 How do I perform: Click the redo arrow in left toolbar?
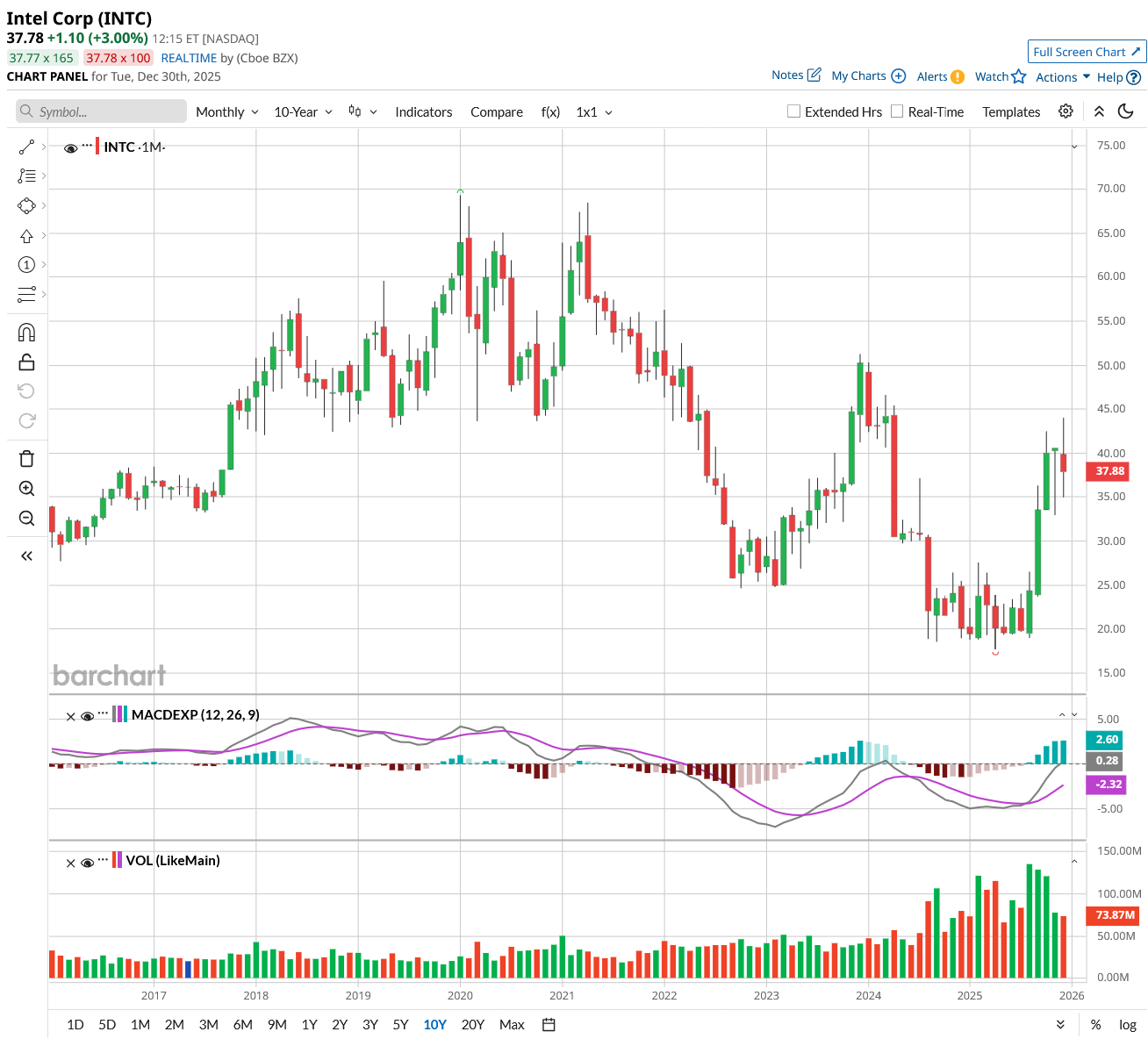26,421
